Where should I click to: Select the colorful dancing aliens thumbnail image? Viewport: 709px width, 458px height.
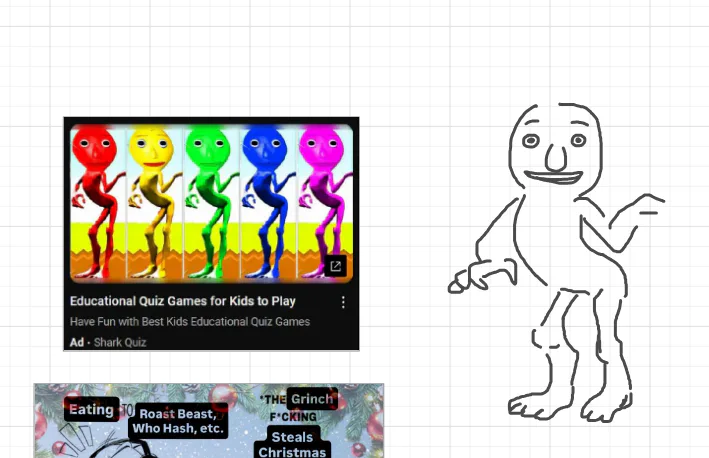(x=212, y=203)
